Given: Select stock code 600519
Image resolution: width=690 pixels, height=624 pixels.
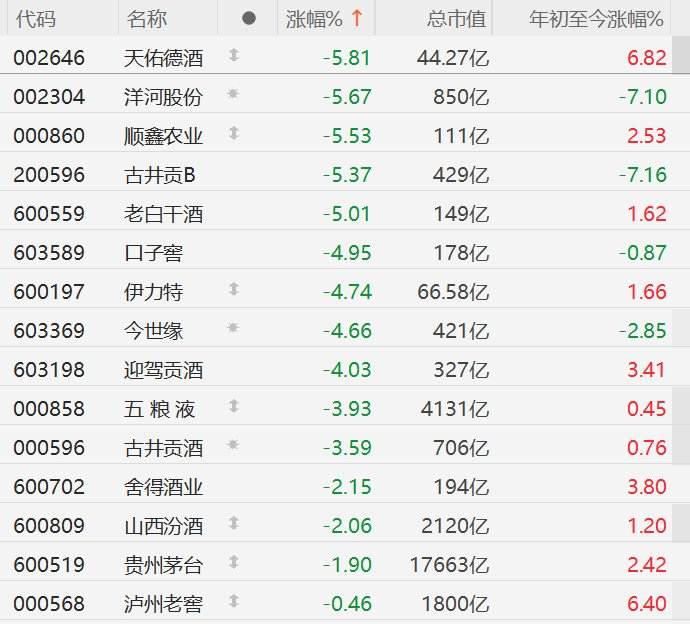Looking at the screenshot, I should [x=49, y=565].
